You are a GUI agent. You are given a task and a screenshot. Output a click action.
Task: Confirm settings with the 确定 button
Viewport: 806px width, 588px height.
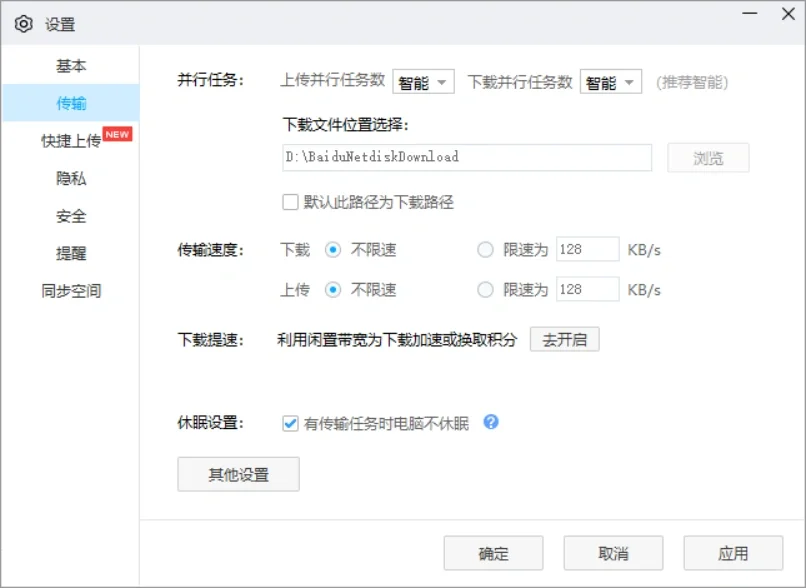pyautogui.click(x=493, y=552)
